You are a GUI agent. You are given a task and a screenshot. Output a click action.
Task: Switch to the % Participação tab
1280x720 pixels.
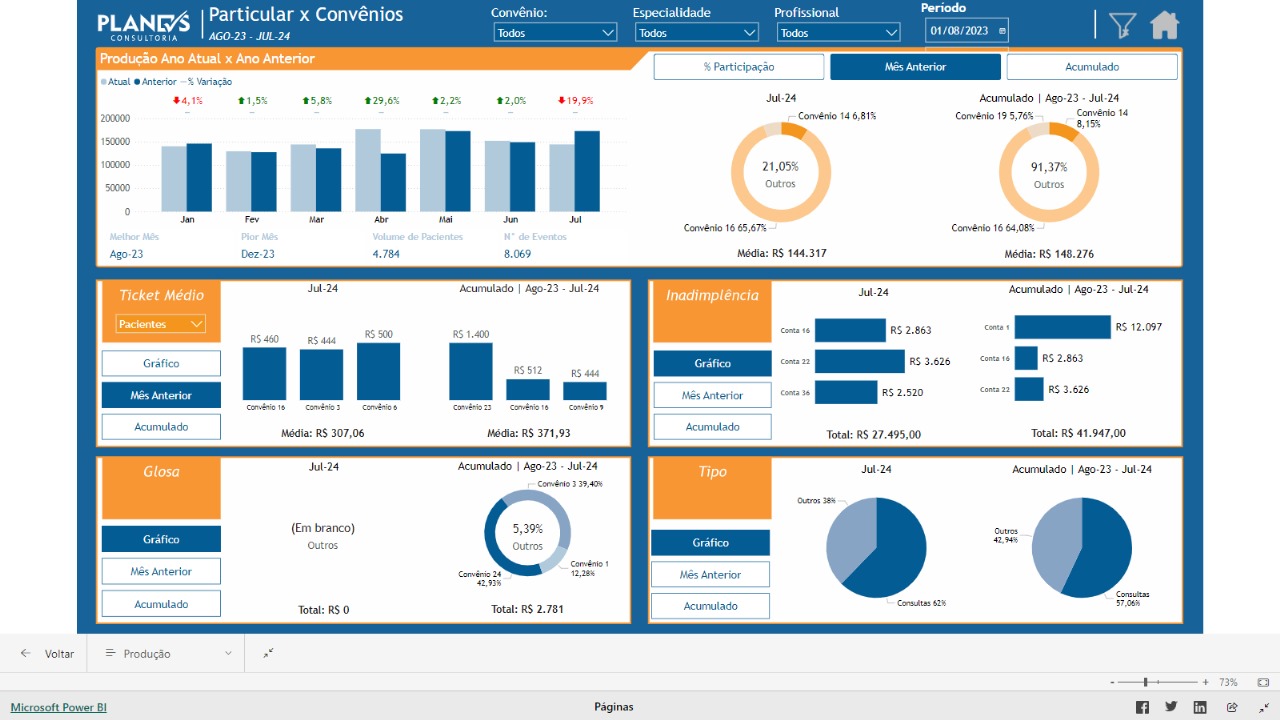(739, 67)
